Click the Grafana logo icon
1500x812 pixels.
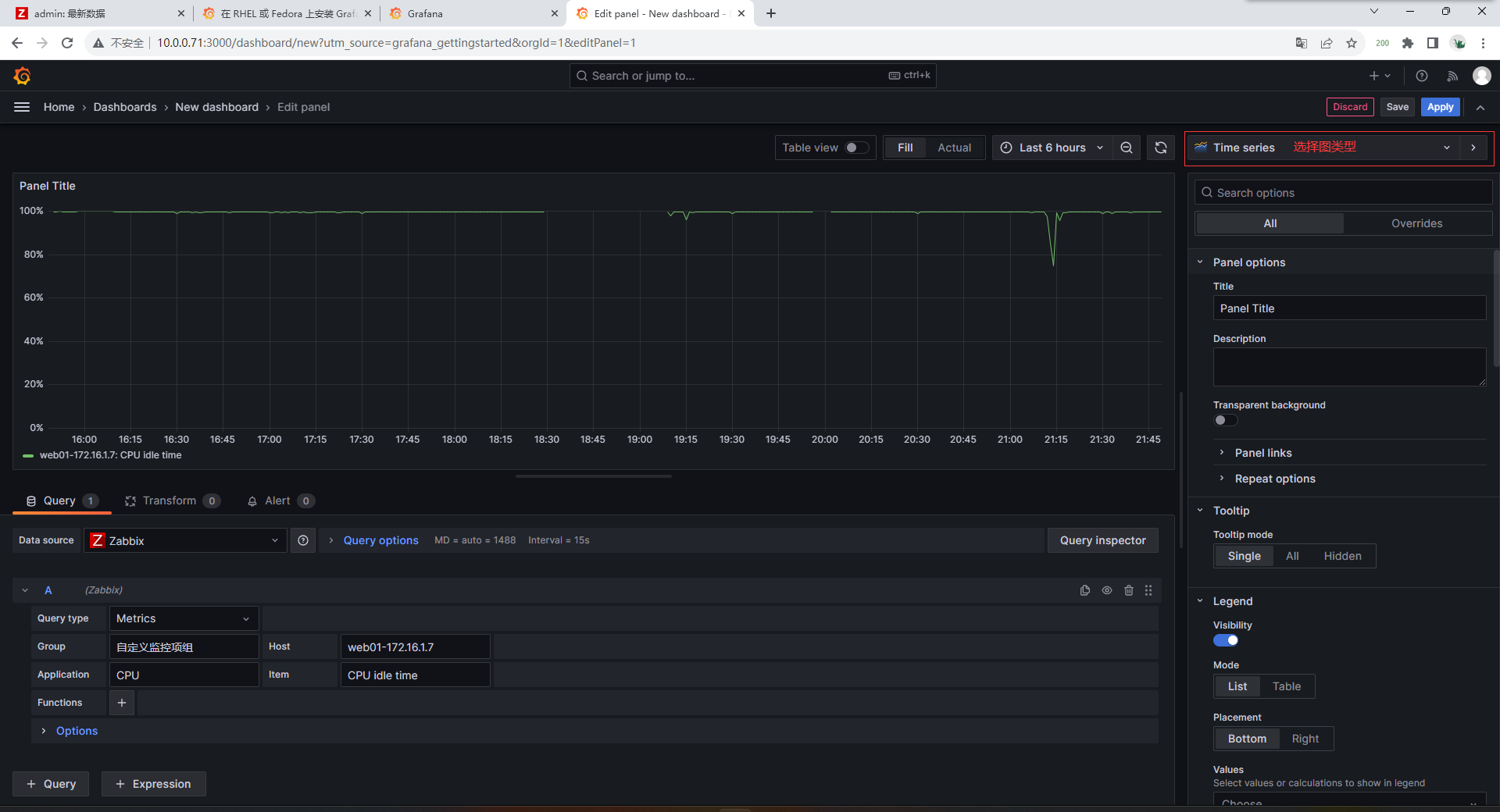click(x=22, y=76)
